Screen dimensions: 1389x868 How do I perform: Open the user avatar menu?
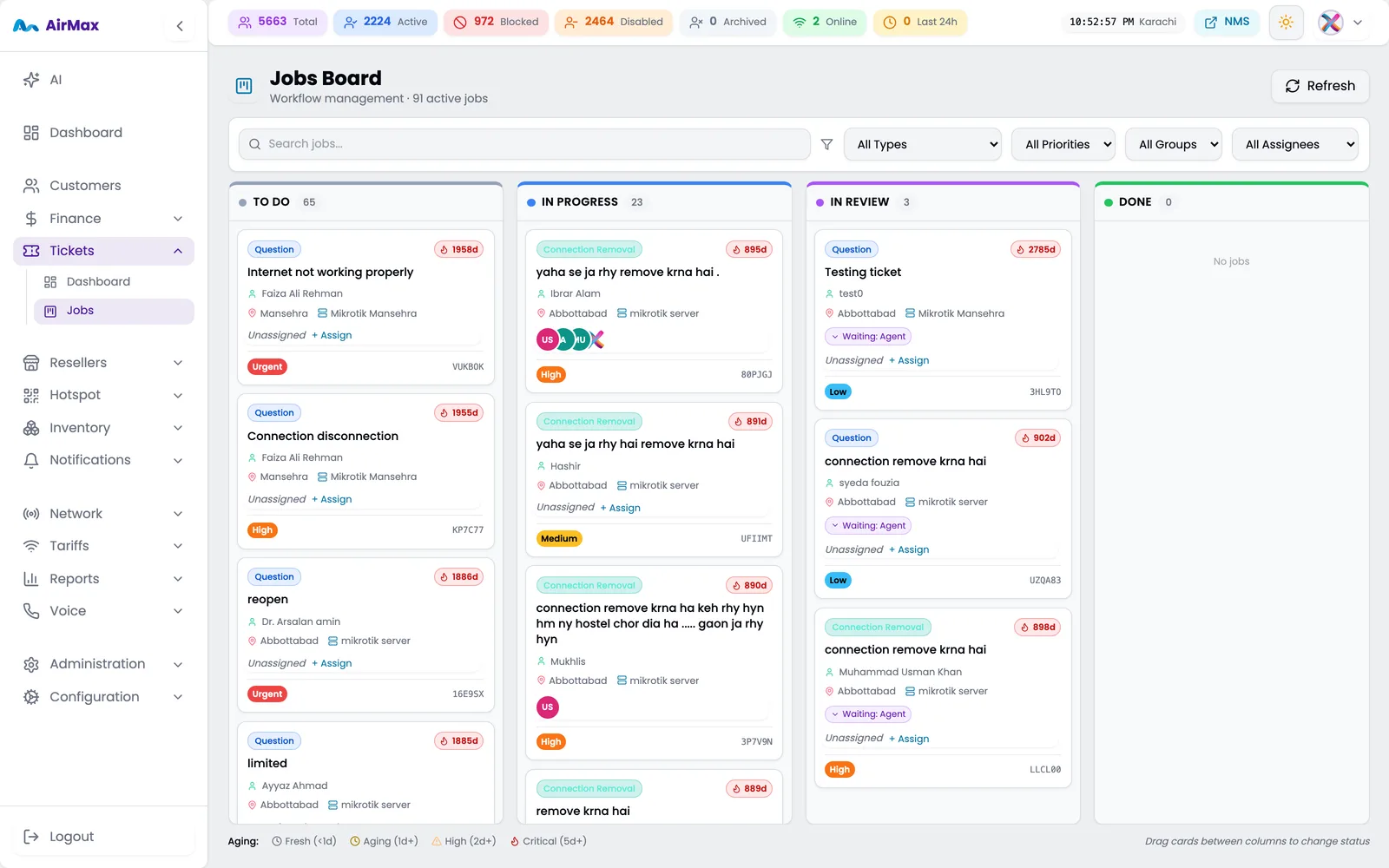(x=1340, y=23)
